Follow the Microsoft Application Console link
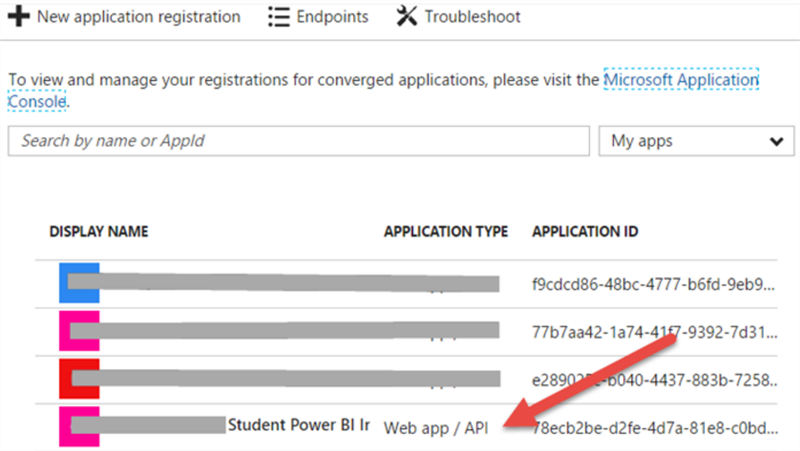The width and height of the screenshot is (800, 451). point(681,80)
